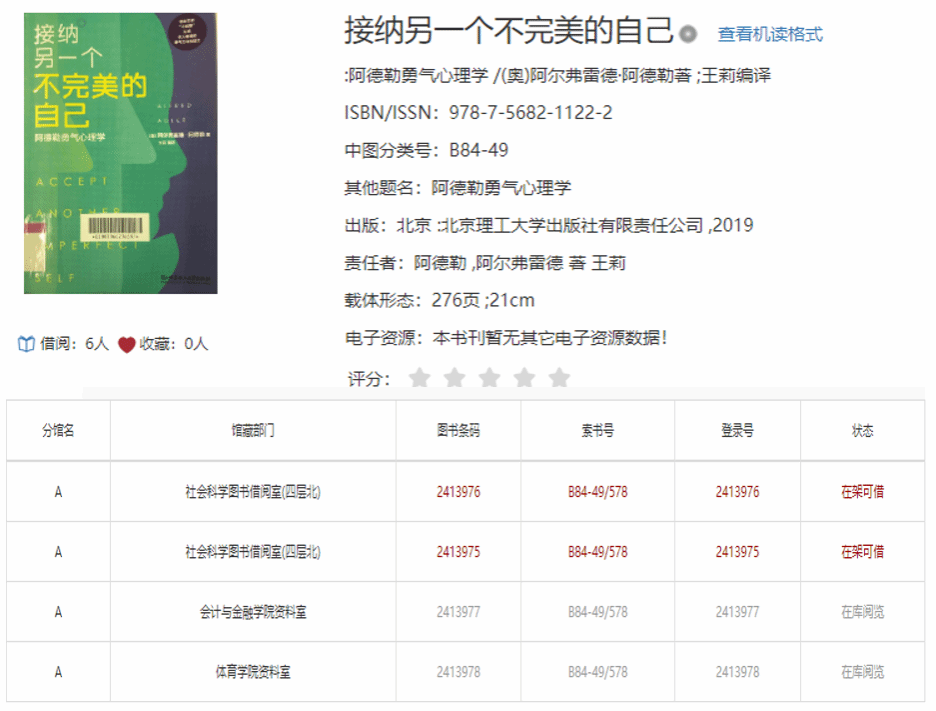Click the fourth rating star
Screen dimensions: 936x711
coord(525,378)
